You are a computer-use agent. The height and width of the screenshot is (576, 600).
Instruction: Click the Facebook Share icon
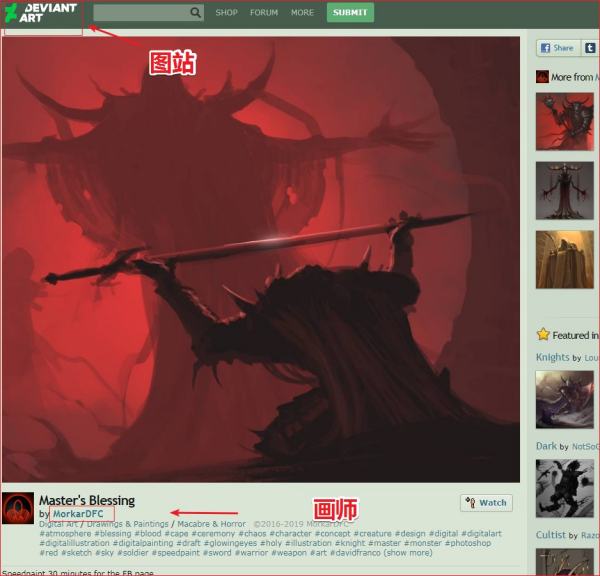coord(545,48)
